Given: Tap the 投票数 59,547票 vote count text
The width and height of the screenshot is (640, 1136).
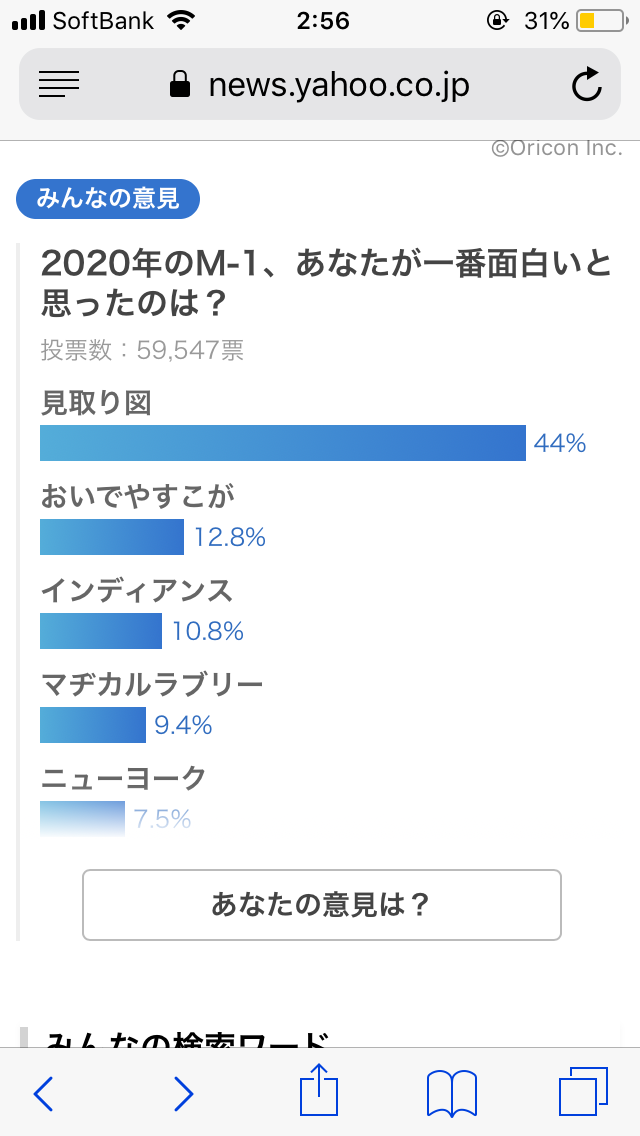Looking at the screenshot, I should pyautogui.click(x=142, y=351).
